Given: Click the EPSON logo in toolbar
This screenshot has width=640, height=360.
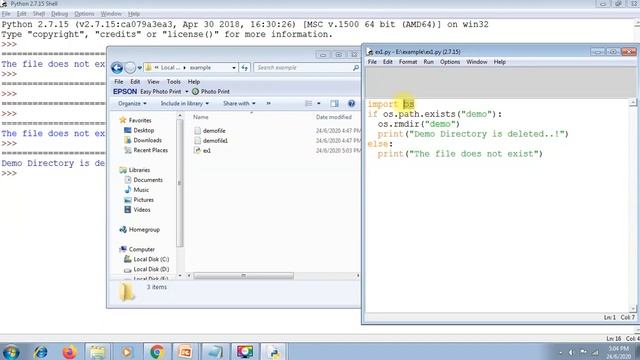Looking at the screenshot, I should tap(125, 91).
